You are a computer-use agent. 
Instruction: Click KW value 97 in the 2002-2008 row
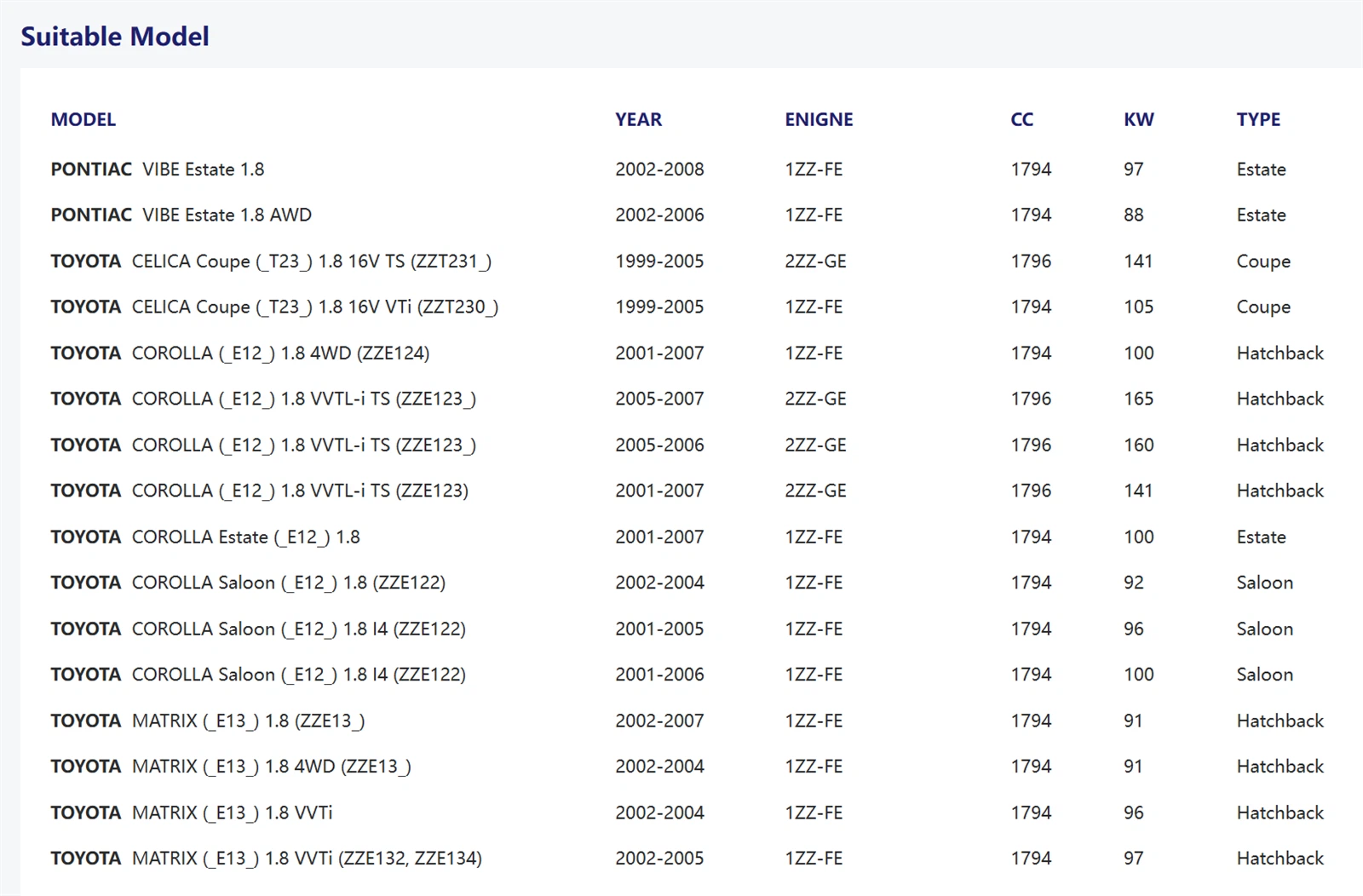tap(1134, 169)
